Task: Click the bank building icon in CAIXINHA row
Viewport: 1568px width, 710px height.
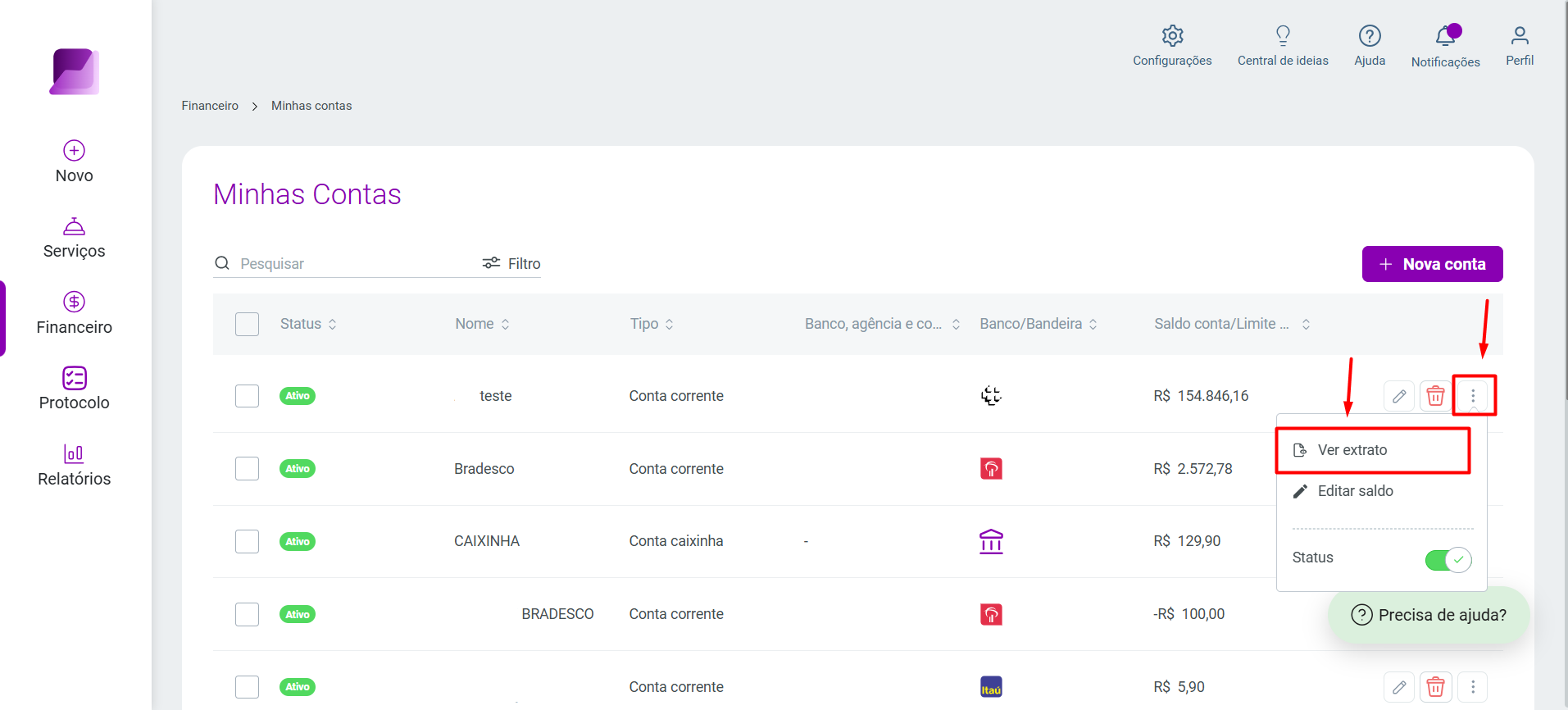Action: (x=992, y=541)
